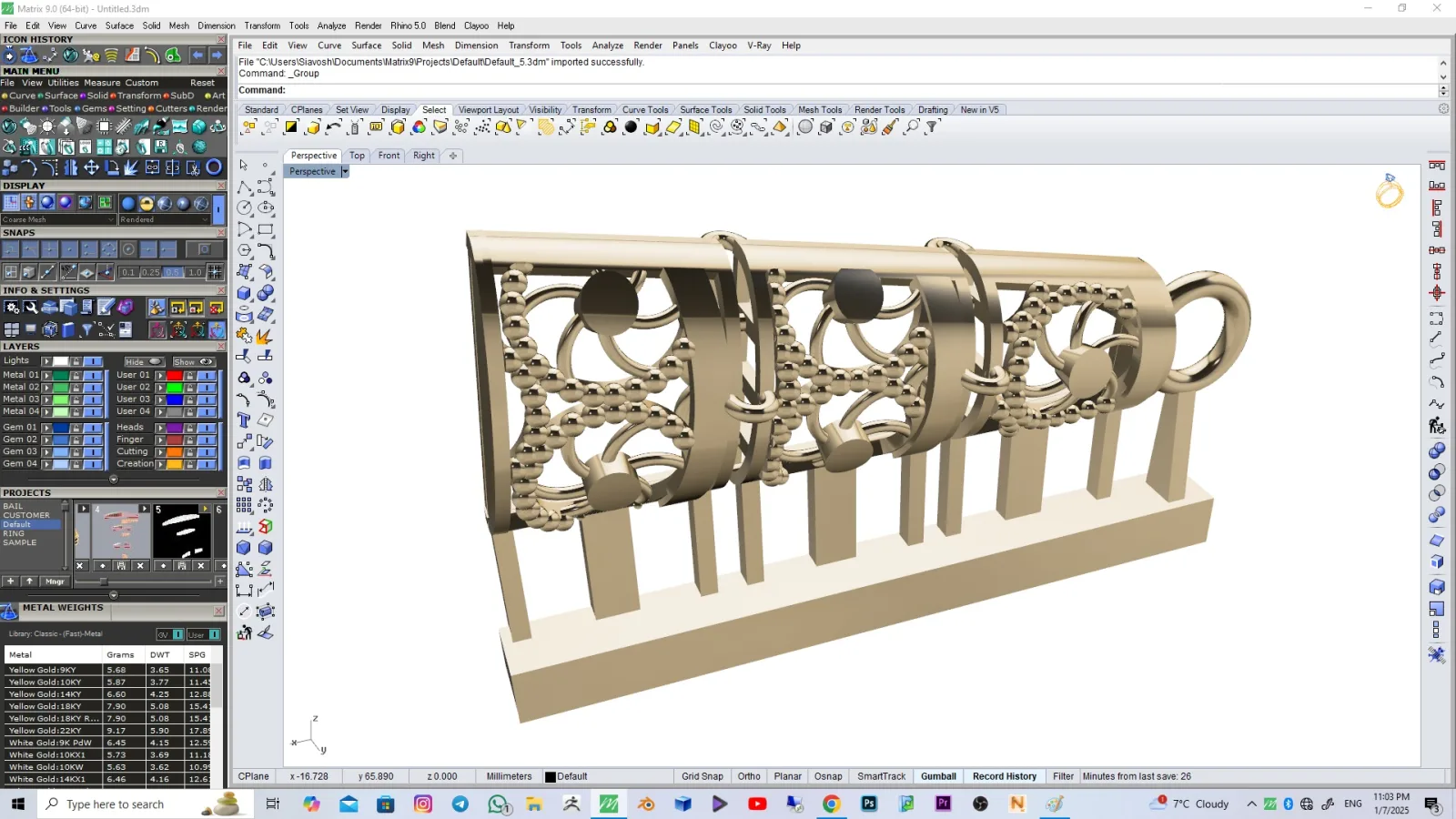
Task: Click the save icon under project thumbnail 5
Action: pyautogui.click(x=182, y=566)
